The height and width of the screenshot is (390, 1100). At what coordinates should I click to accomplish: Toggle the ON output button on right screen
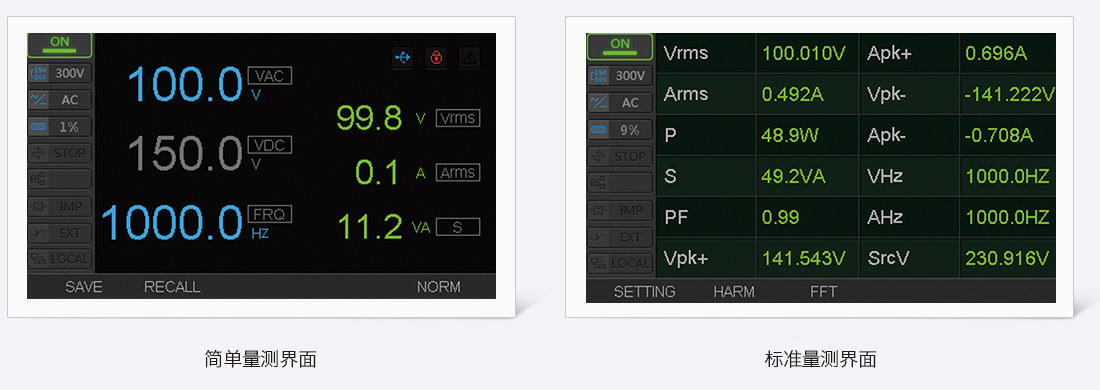point(620,46)
